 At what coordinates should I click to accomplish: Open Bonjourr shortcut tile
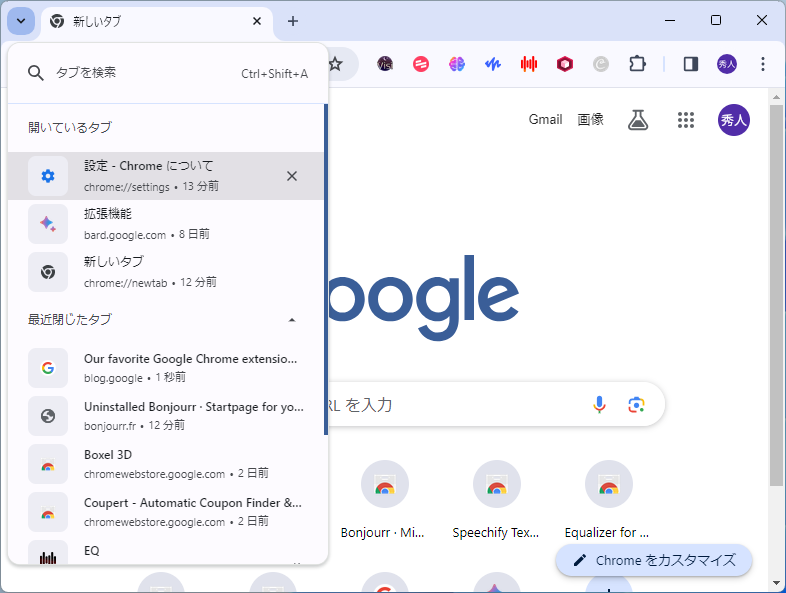(x=385, y=499)
